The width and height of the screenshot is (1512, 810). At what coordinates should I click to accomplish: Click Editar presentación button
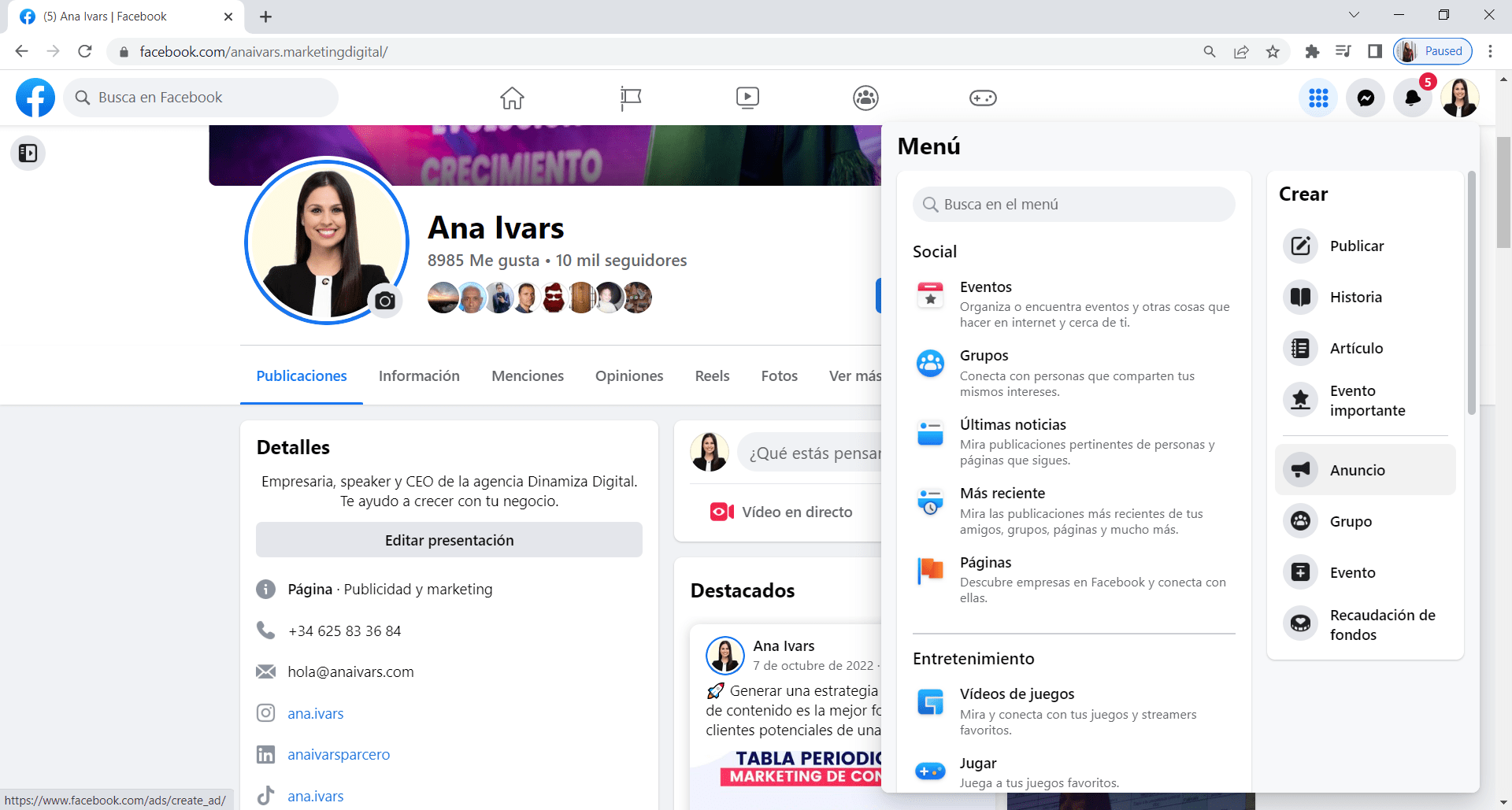click(449, 540)
